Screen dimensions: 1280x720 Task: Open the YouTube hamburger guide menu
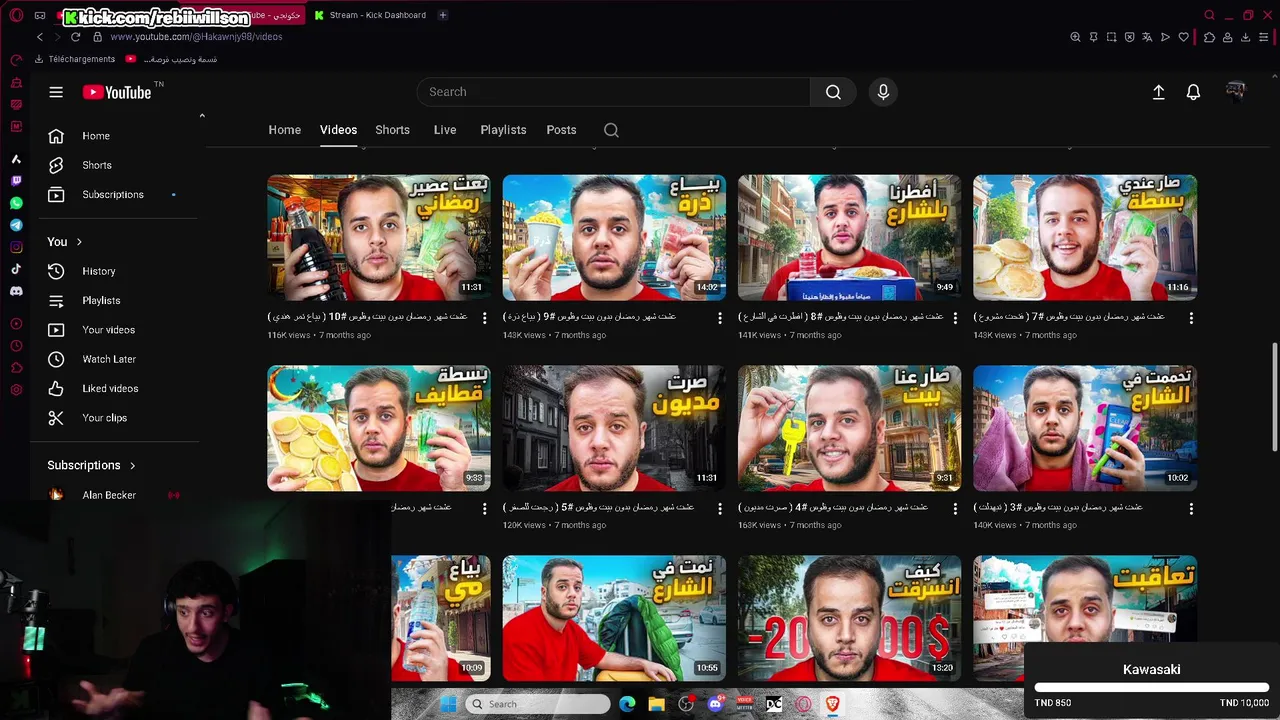(56, 92)
